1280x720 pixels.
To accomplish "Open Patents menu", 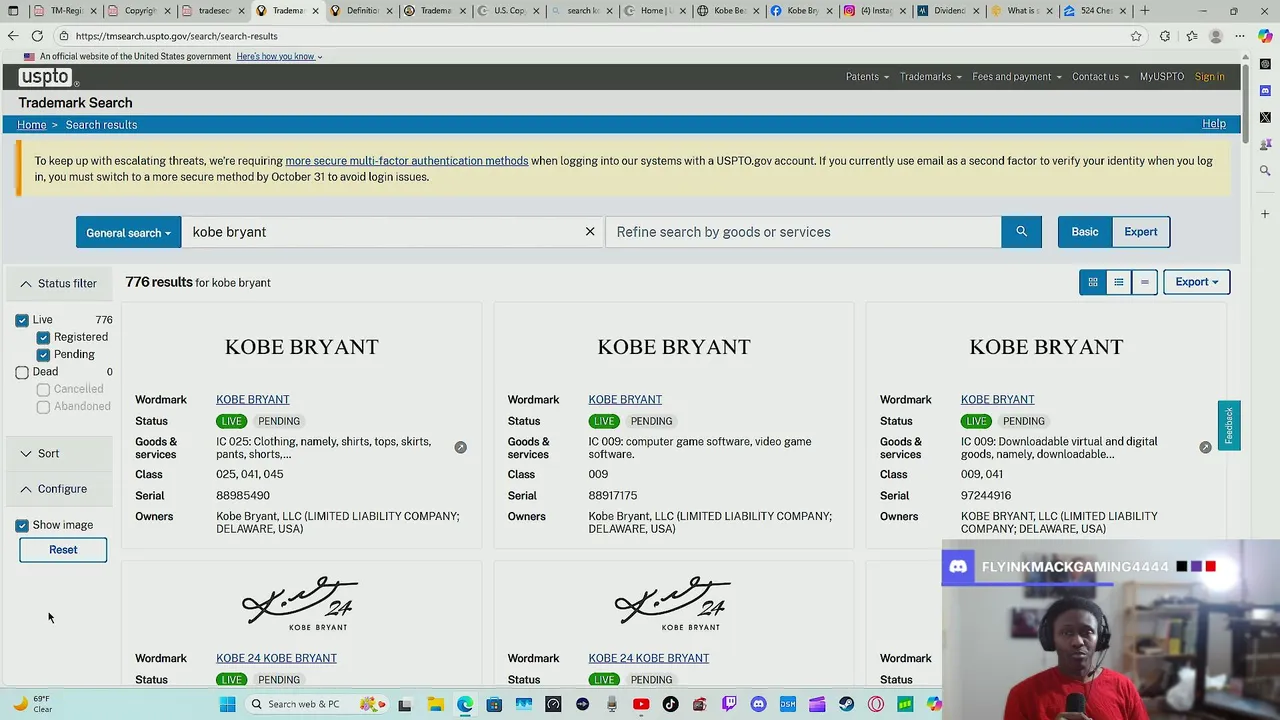I will click(x=867, y=77).
